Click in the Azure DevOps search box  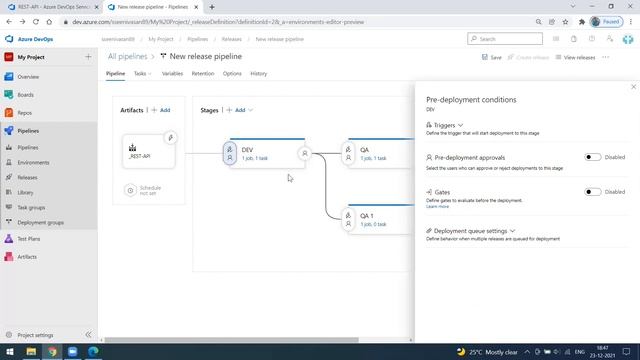[x=505, y=39]
